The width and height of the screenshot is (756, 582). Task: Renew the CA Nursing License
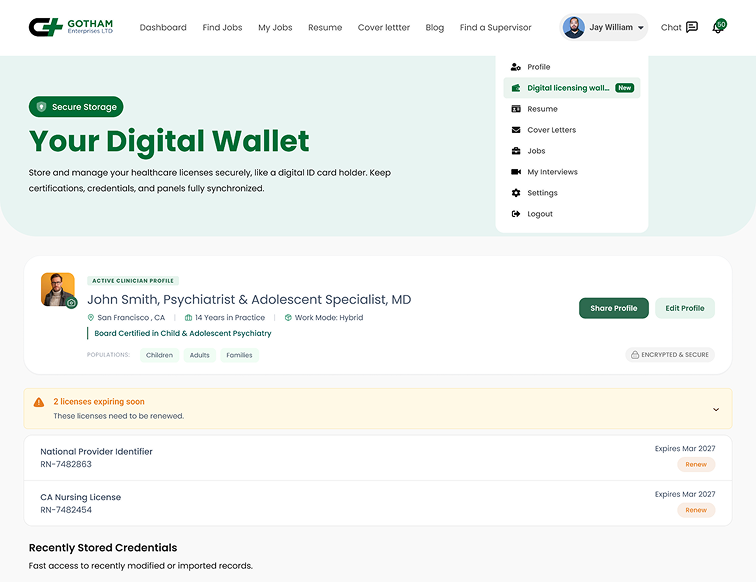(696, 510)
